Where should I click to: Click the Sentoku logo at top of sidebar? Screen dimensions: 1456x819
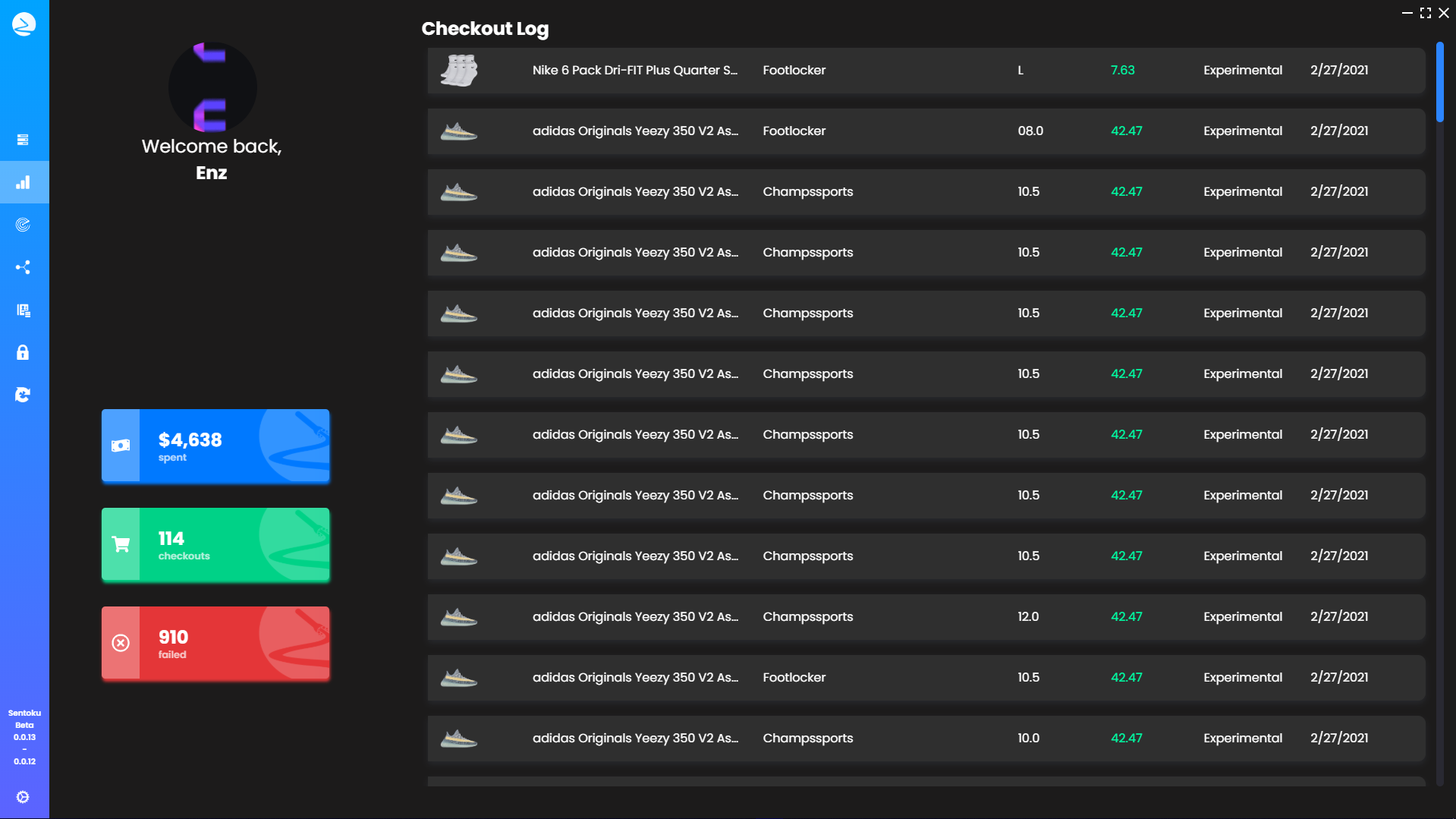(x=24, y=24)
